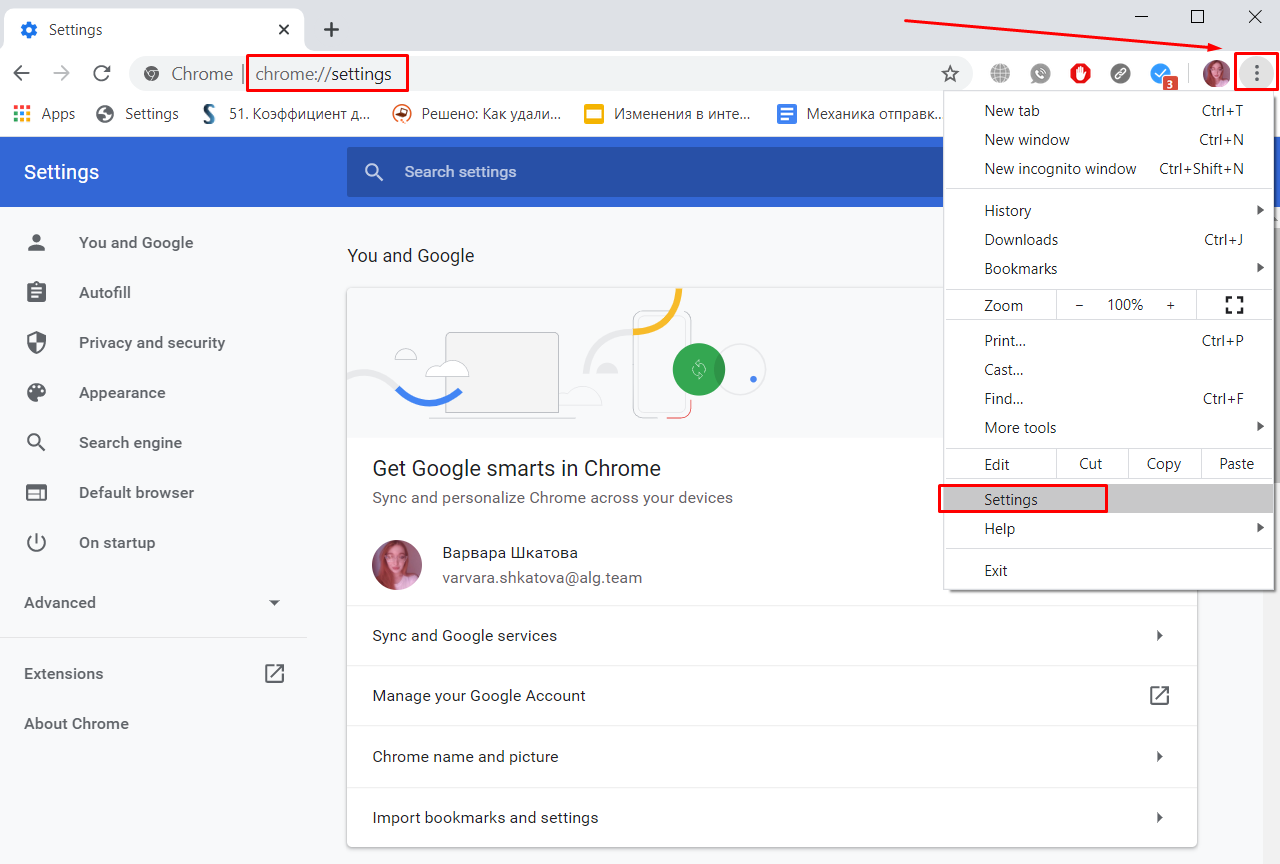
Task: Select Find... in the menu
Action: tap(1109, 399)
